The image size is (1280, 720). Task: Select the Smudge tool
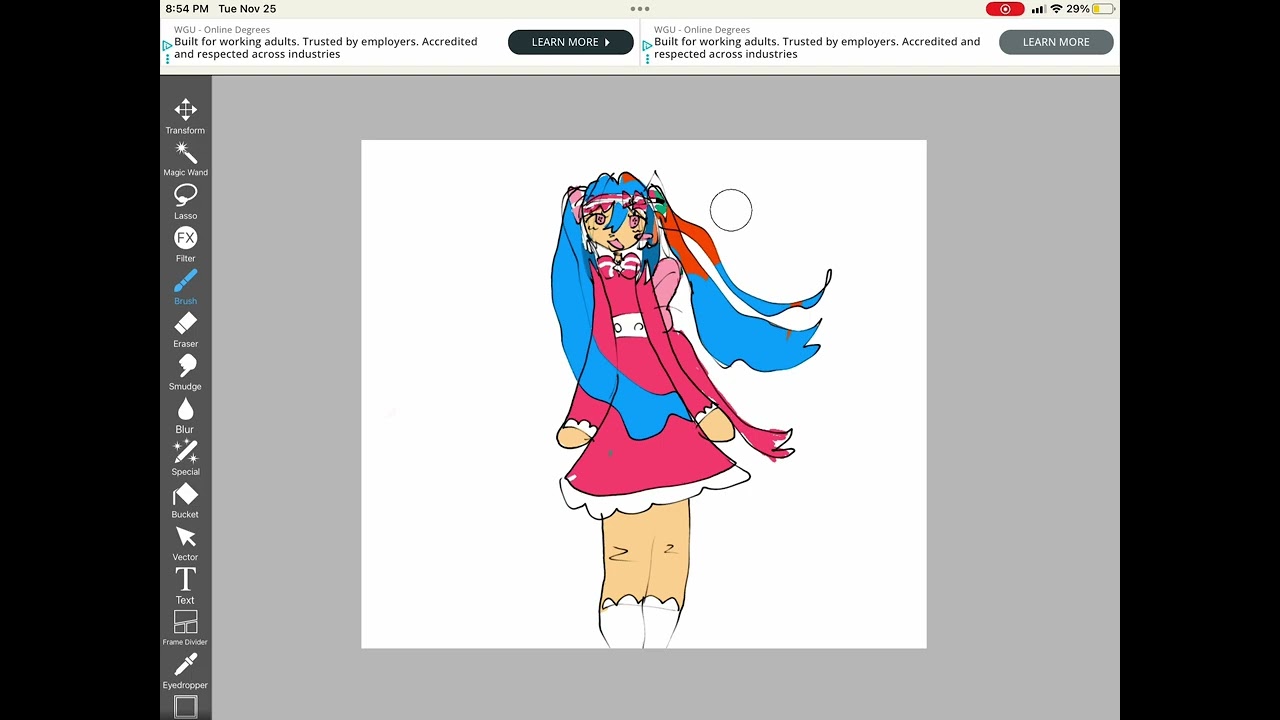pos(185,373)
